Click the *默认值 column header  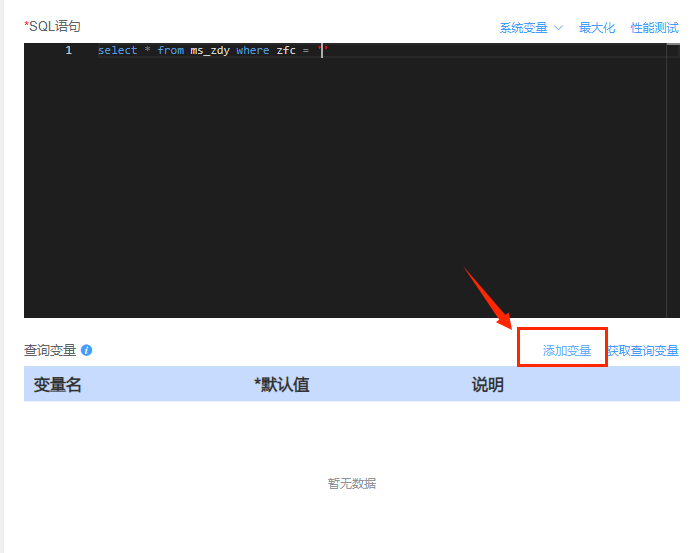(282, 384)
